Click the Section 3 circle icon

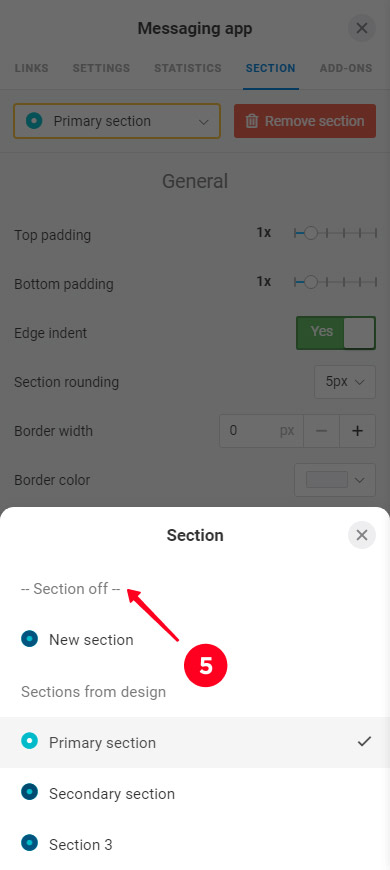point(29,844)
